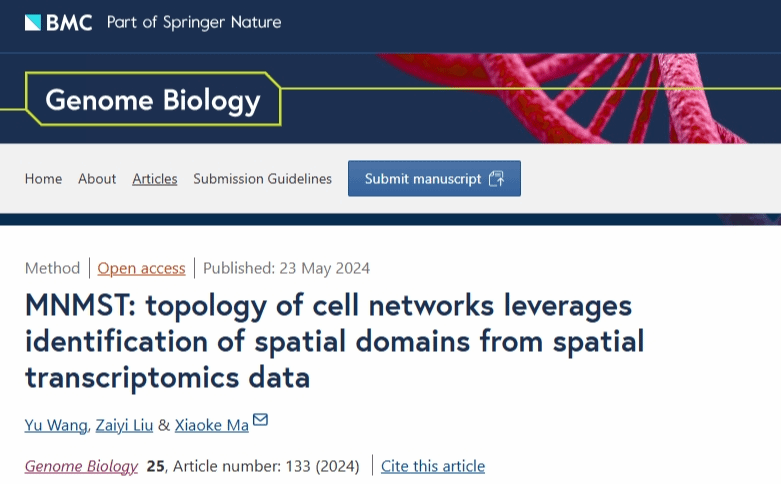The height and width of the screenshot is (484, 781).
Task: Open Submission Guidelines page
Action: 262,179
